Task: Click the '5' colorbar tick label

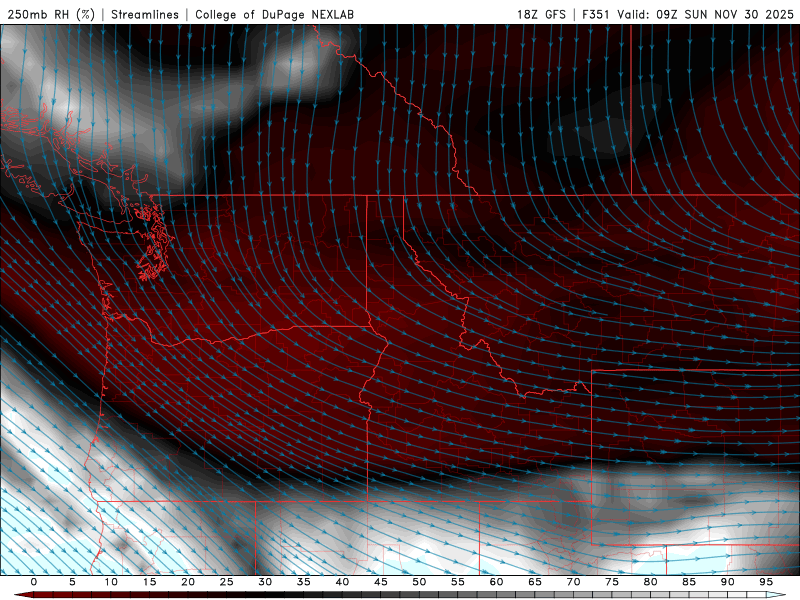Action: [x=72, y=582]
